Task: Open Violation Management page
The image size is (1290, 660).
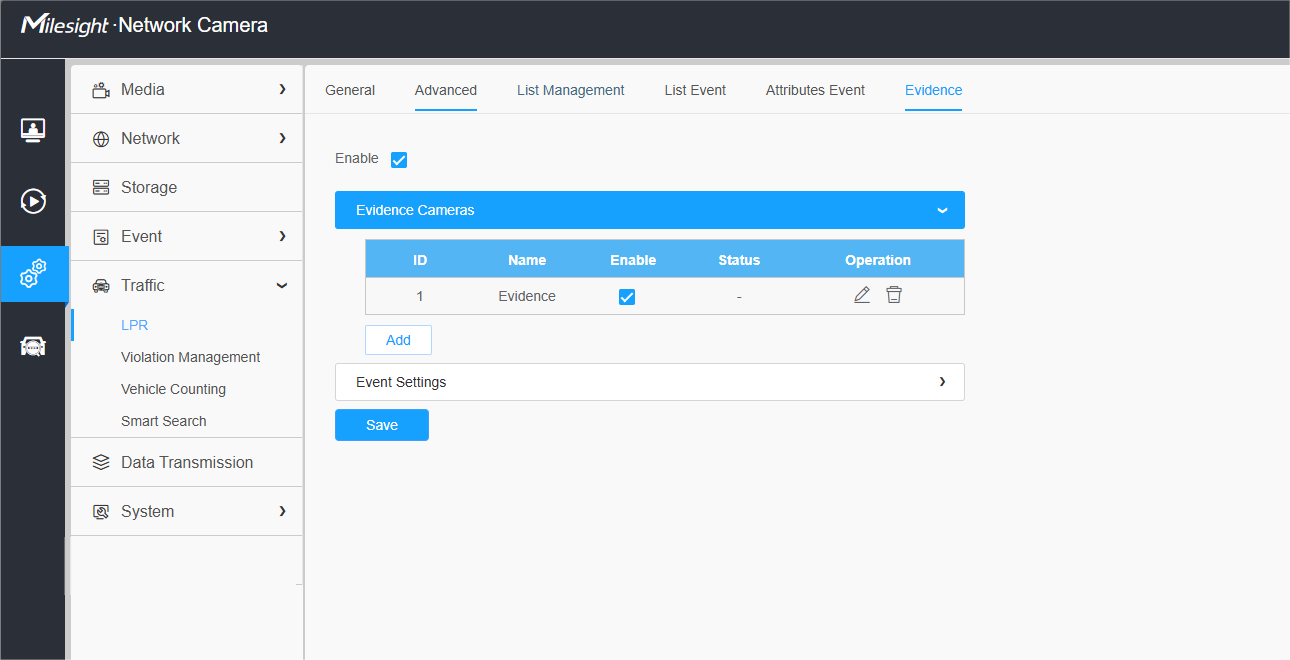Action: (191, 357)
